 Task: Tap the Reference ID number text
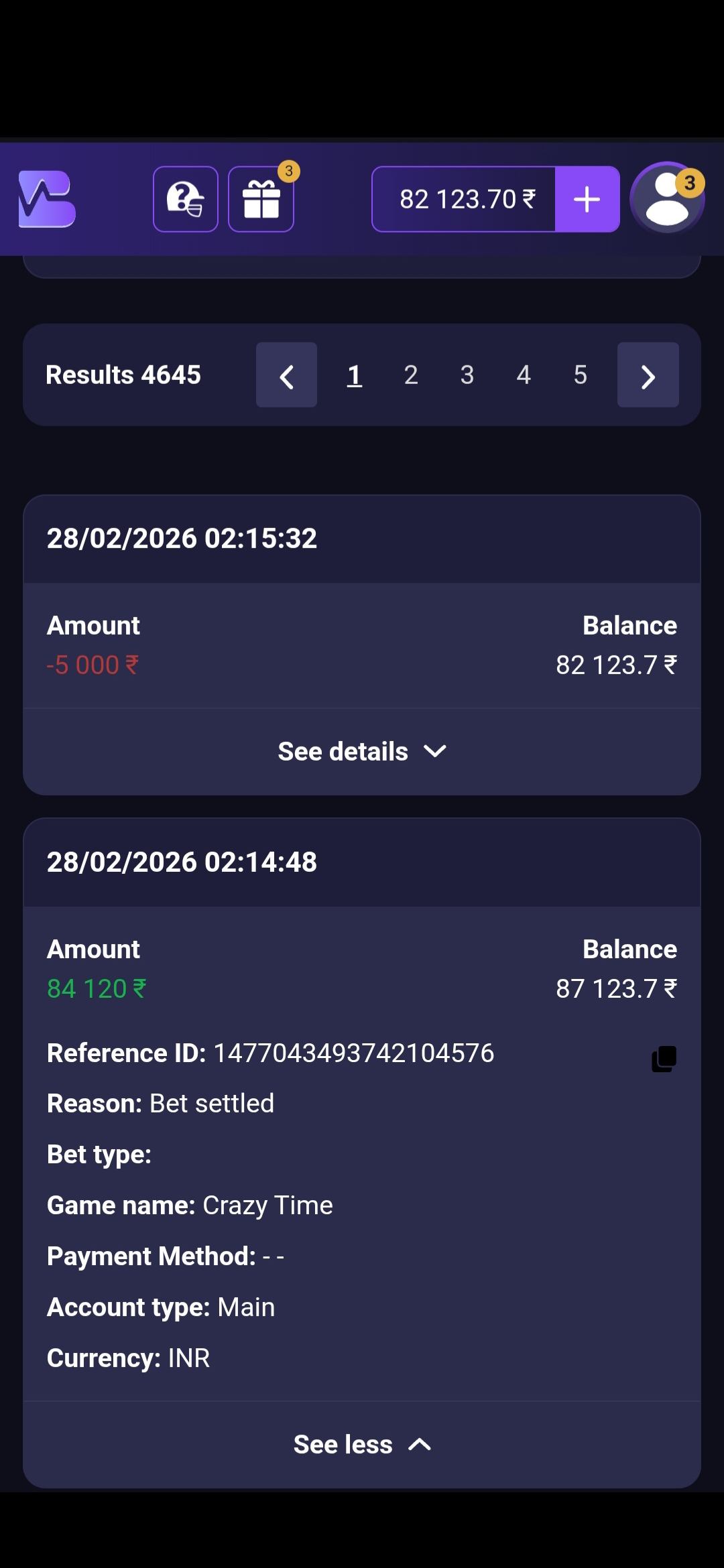pyautogui.click(x=353, y=1053)
